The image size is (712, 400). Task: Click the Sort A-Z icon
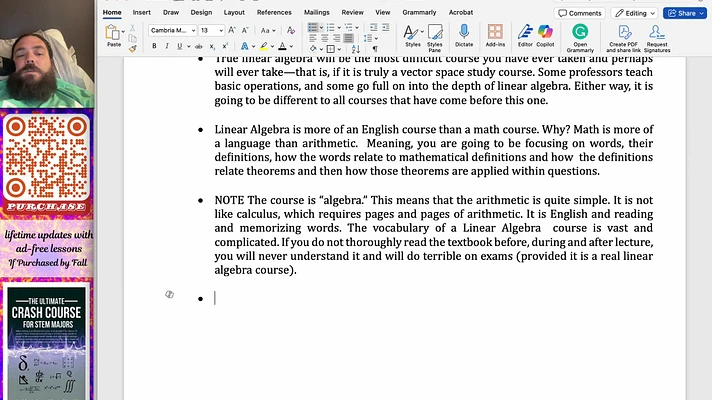point(356,49)
